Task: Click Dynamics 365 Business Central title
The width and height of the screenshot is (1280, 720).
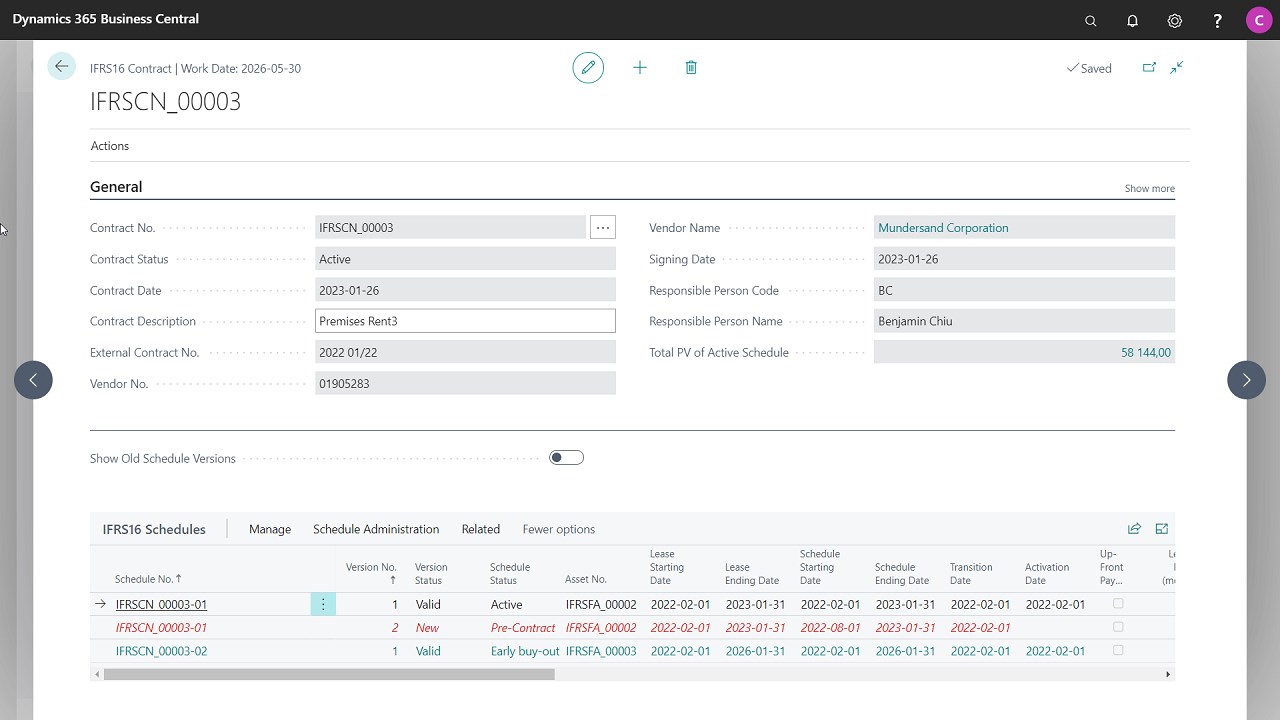Action: coord(106,19)
